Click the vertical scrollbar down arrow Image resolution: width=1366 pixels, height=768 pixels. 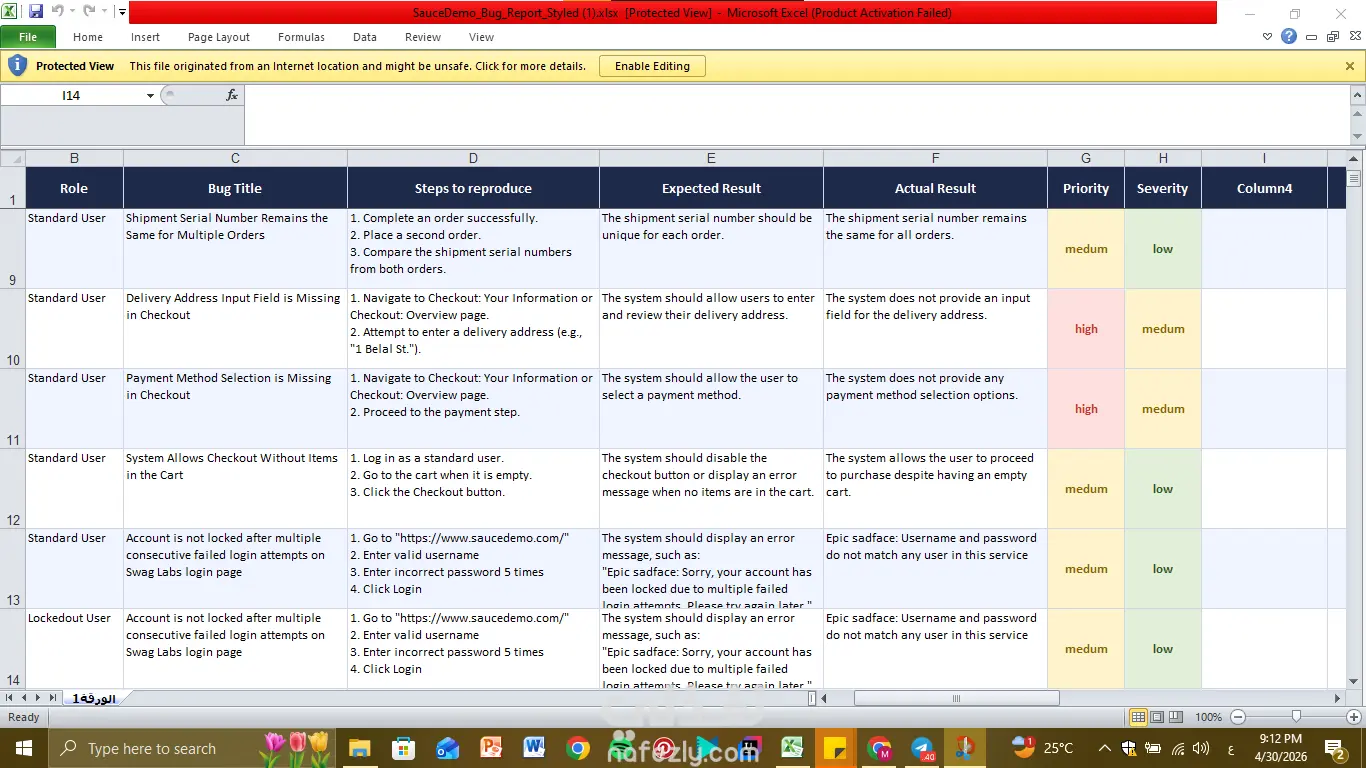point(1354,682)
